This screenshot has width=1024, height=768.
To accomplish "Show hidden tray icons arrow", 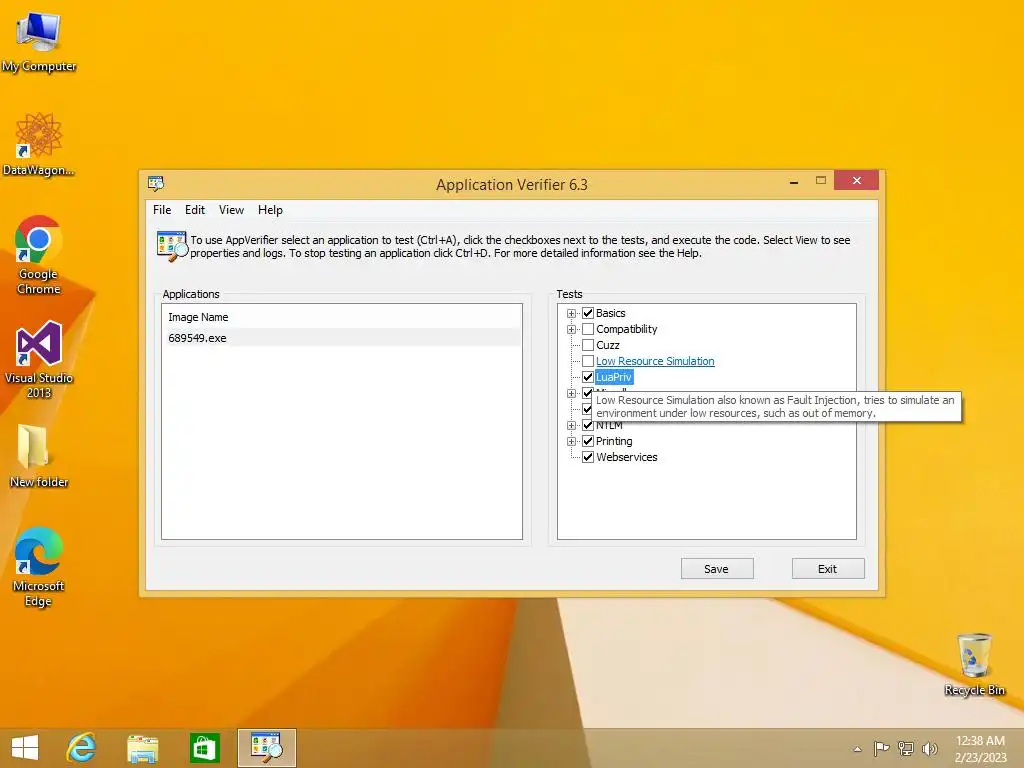I will 857,749.
